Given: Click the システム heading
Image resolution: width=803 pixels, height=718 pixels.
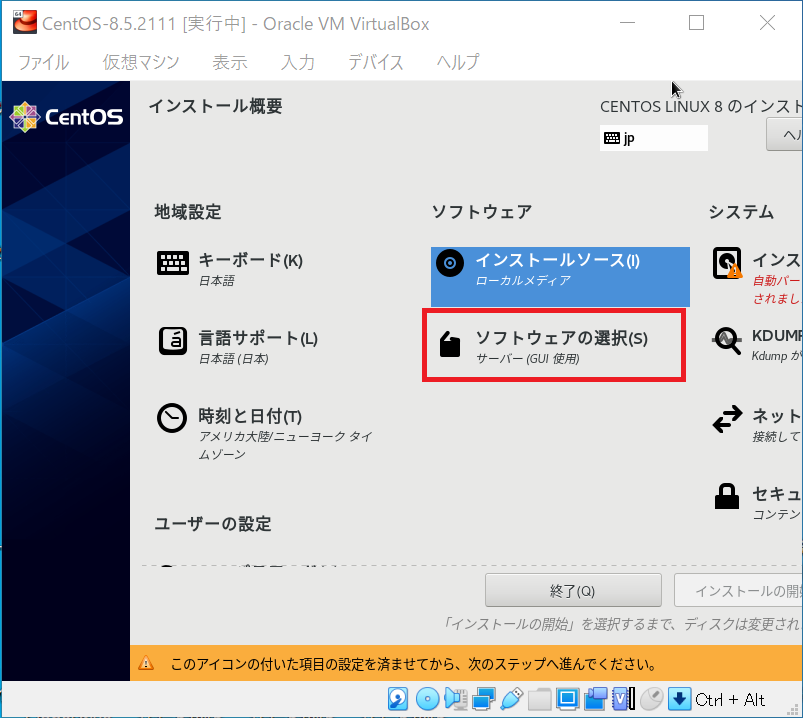Looking at the screenshot, I should [x=741, y=212].
